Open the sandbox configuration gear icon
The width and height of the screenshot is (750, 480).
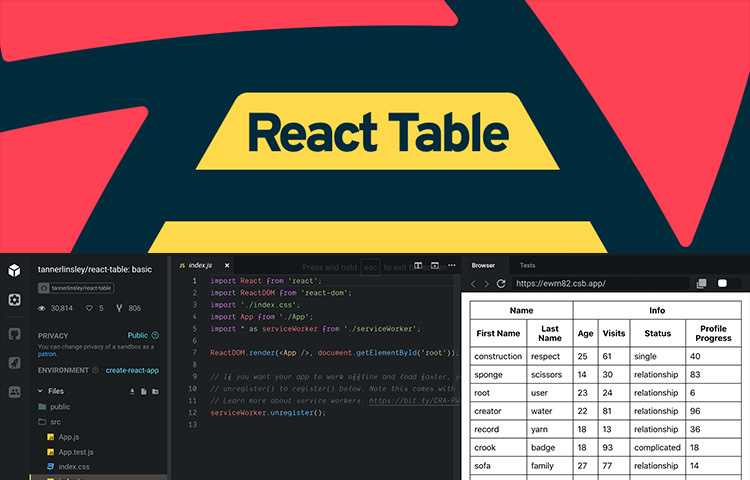point(14,300)
